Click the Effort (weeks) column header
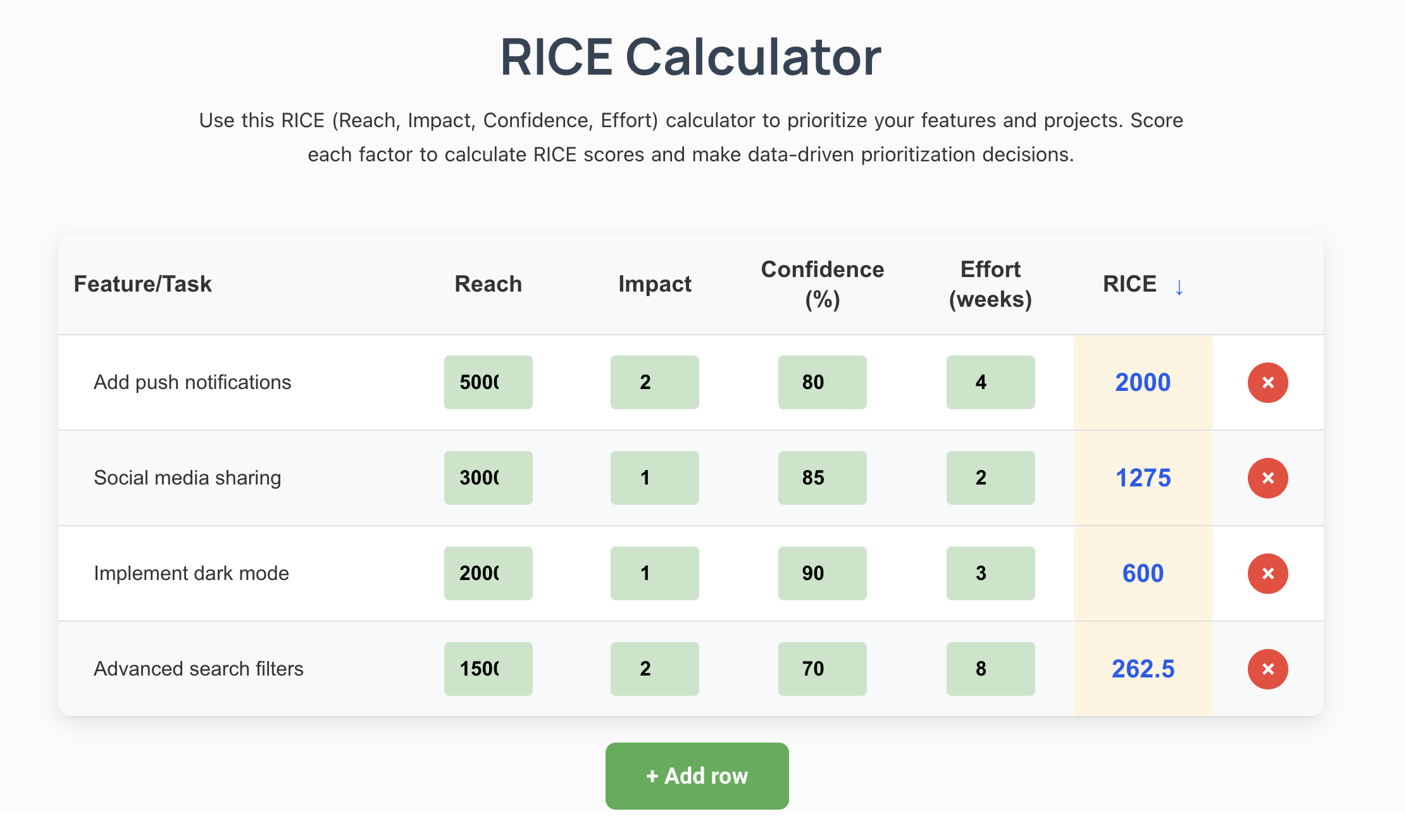1406x840 pixels. (990, 284)
